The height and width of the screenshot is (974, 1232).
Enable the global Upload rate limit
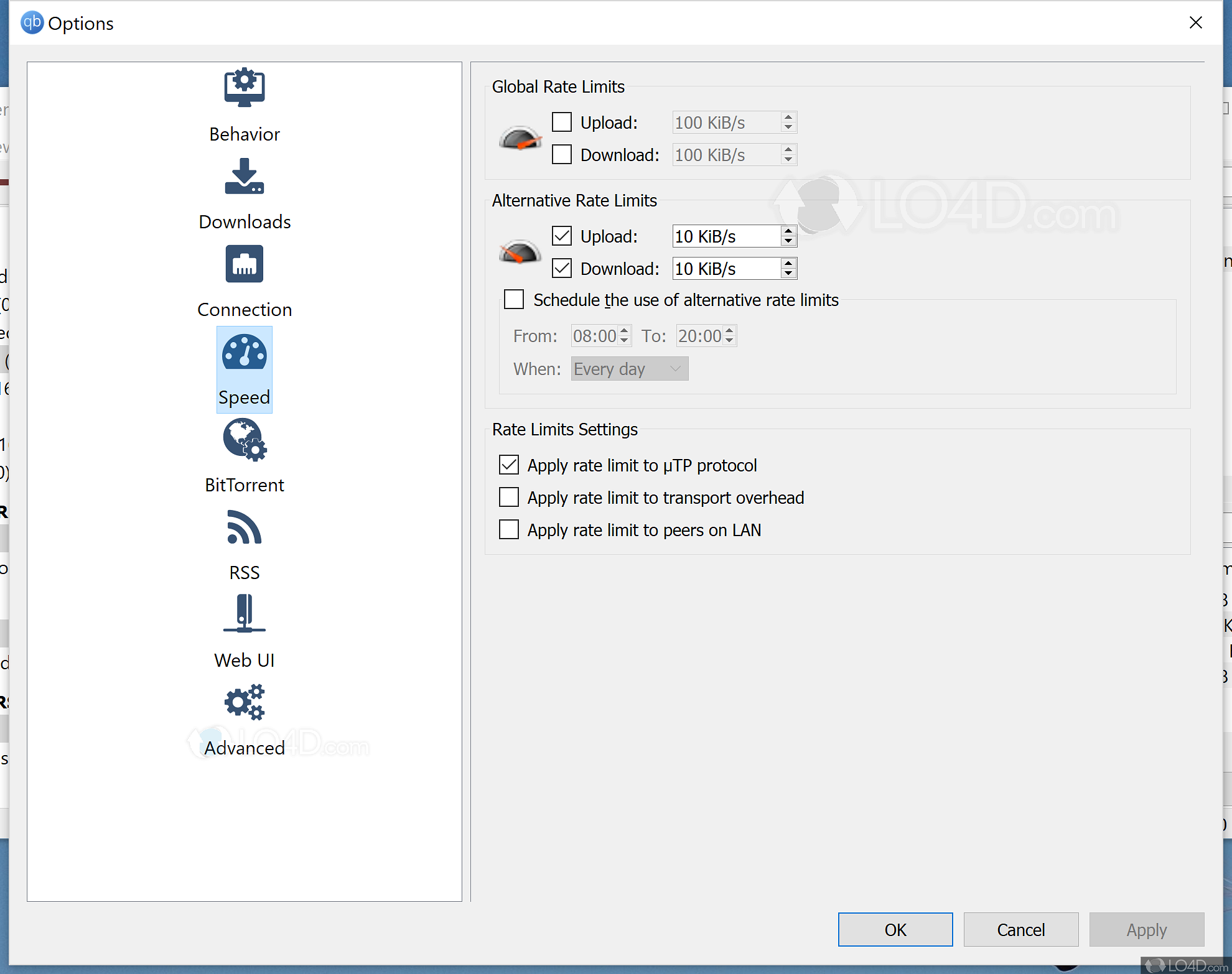pyautogui.click(x=562, y=122)
